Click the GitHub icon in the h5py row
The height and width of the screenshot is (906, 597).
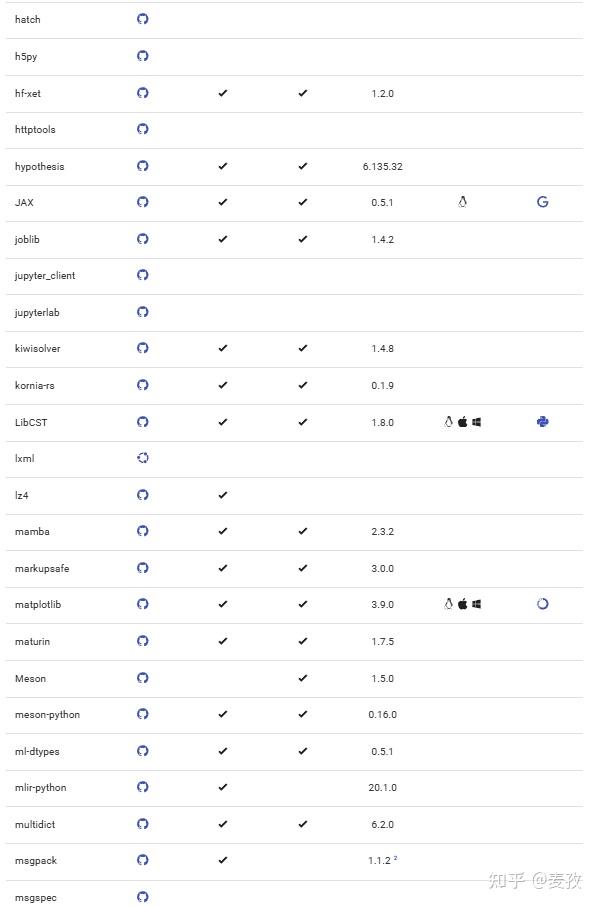click(143, 56)
